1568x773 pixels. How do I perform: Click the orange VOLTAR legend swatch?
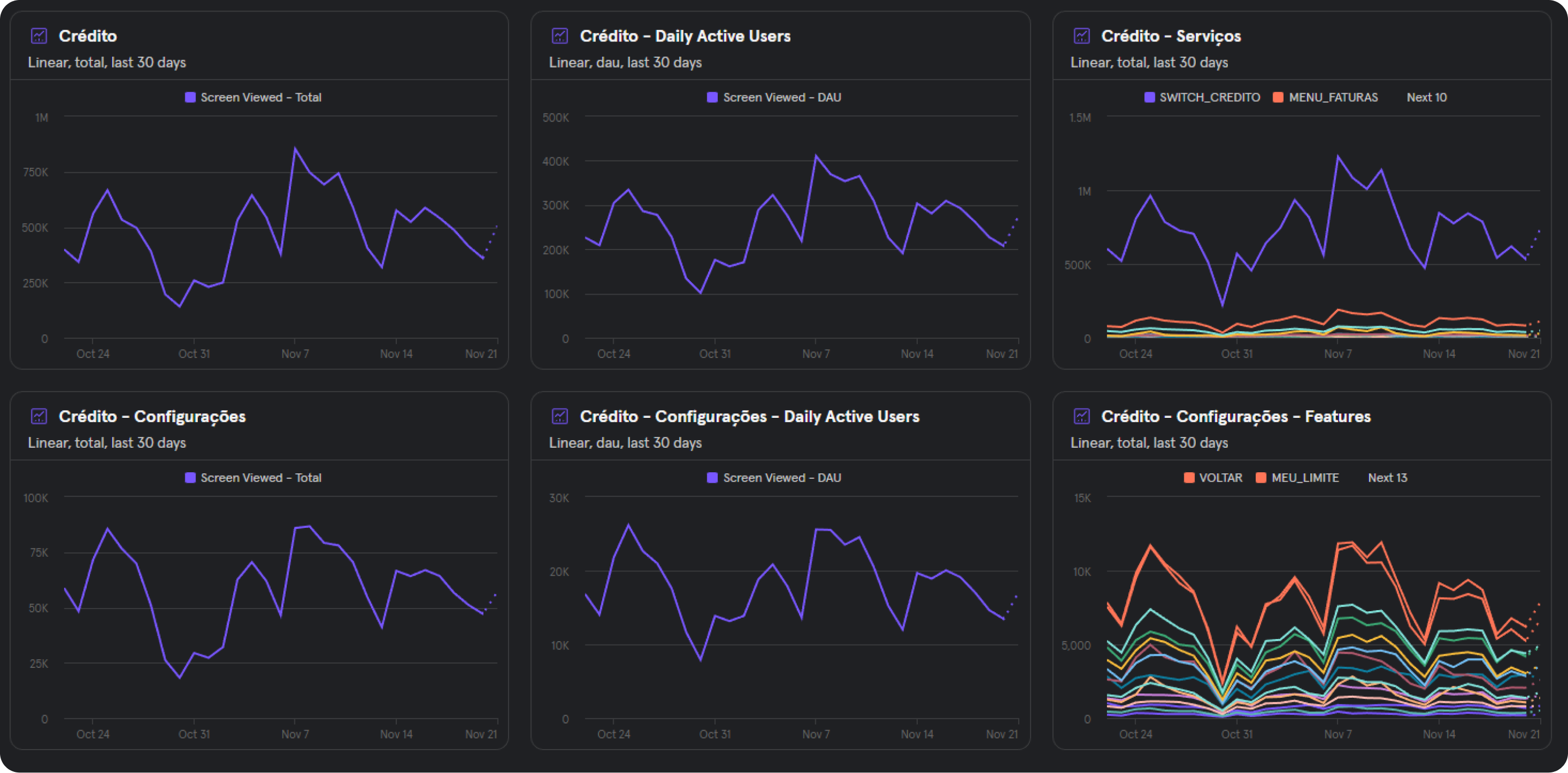click(x=1189, y=477)
